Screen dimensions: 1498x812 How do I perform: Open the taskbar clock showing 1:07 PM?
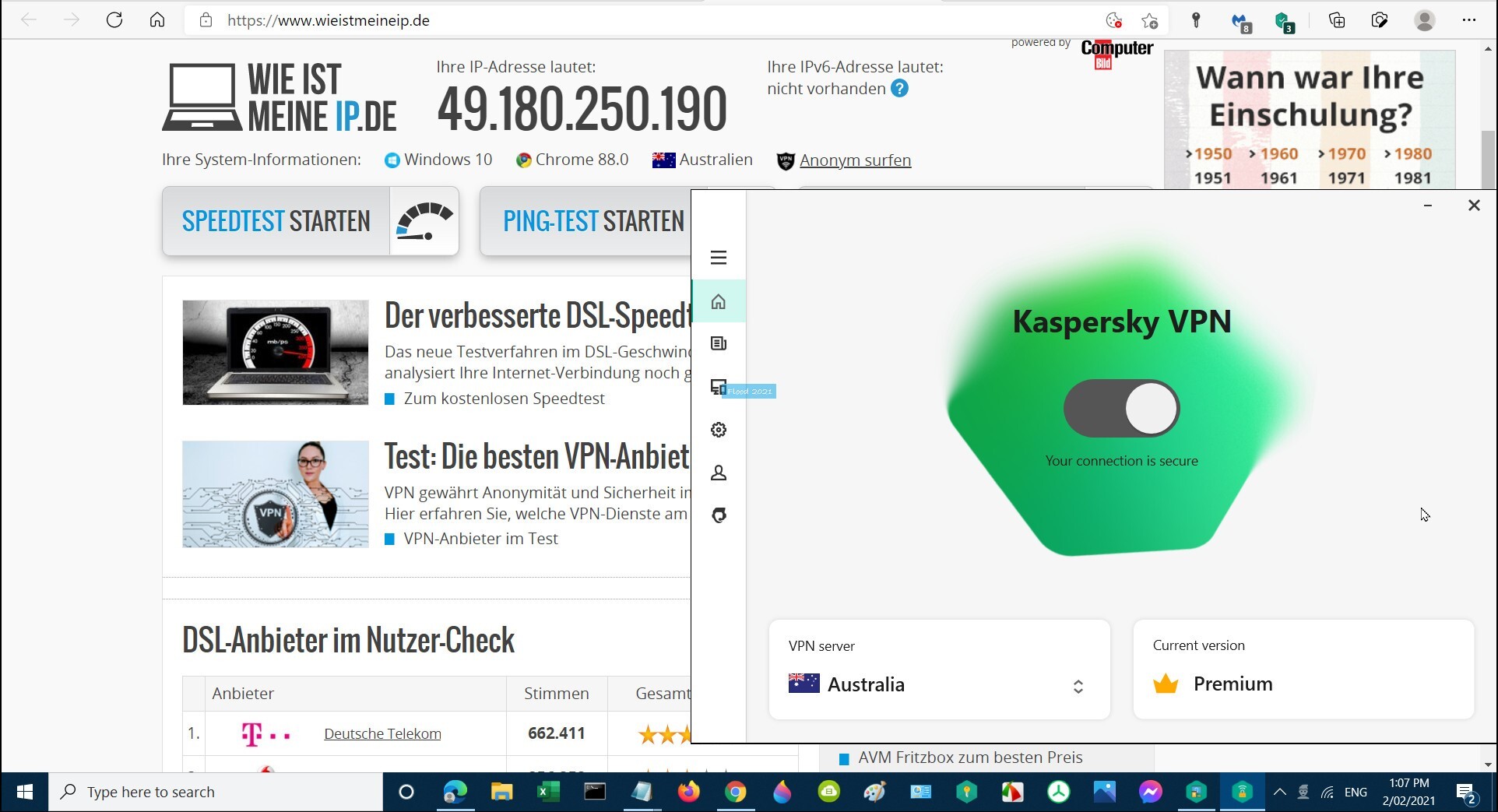coord(1408,792)
